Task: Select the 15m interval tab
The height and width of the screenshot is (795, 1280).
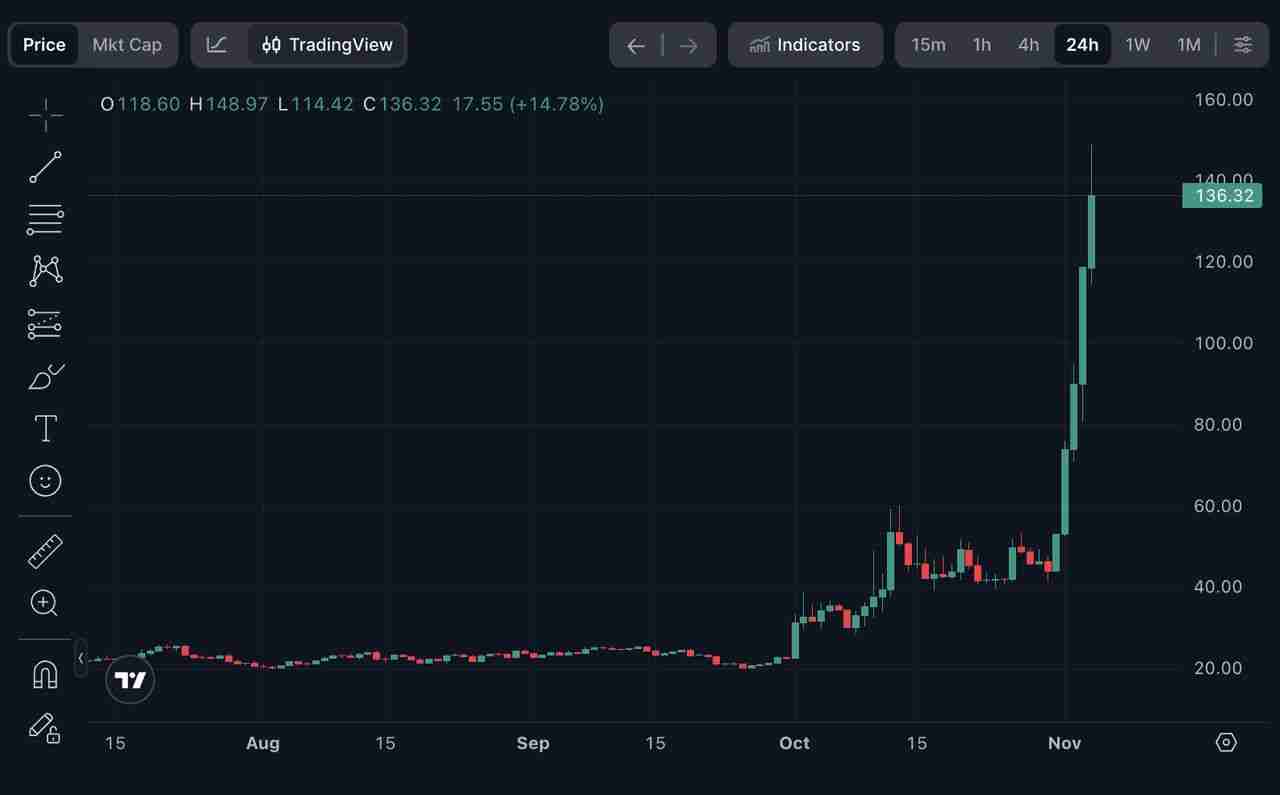Action: [928, 44]
